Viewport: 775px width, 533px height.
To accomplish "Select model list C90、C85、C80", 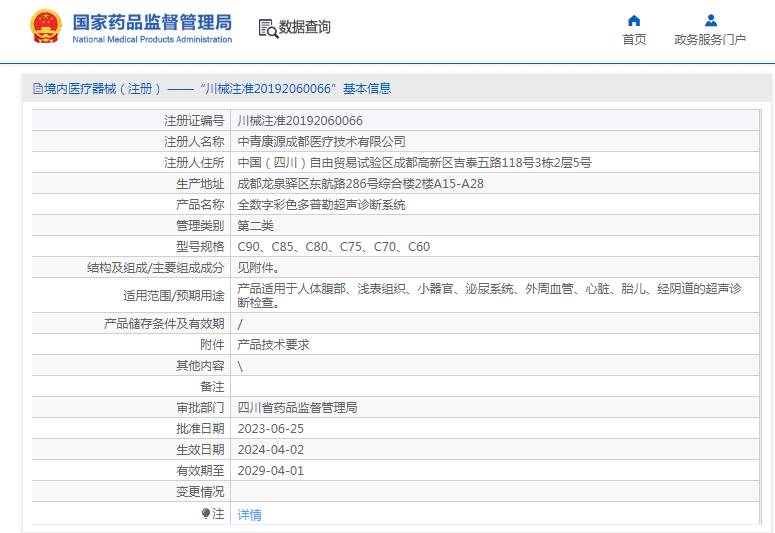I will [334, 247].
